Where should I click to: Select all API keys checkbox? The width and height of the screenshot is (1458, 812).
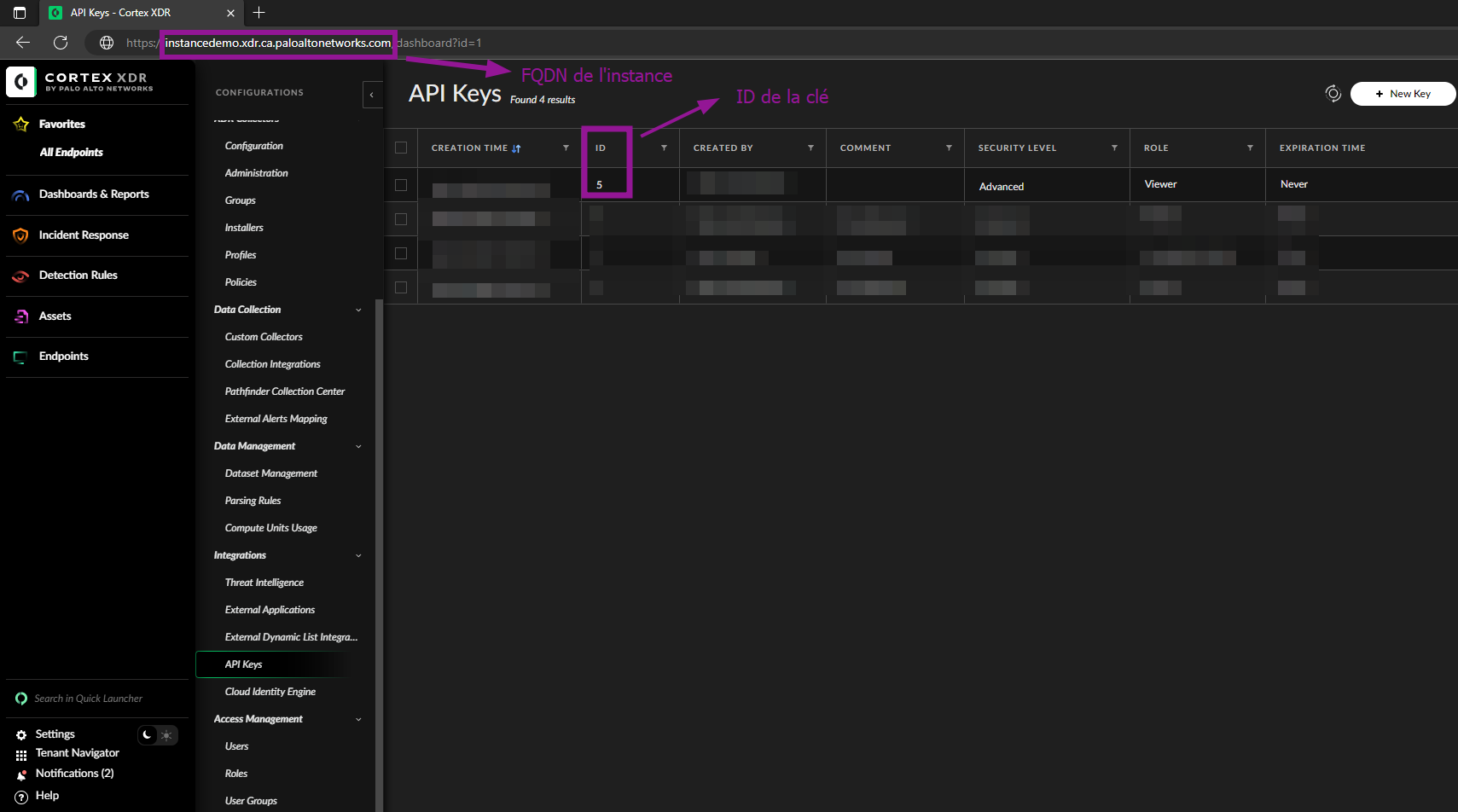(401, 148)
